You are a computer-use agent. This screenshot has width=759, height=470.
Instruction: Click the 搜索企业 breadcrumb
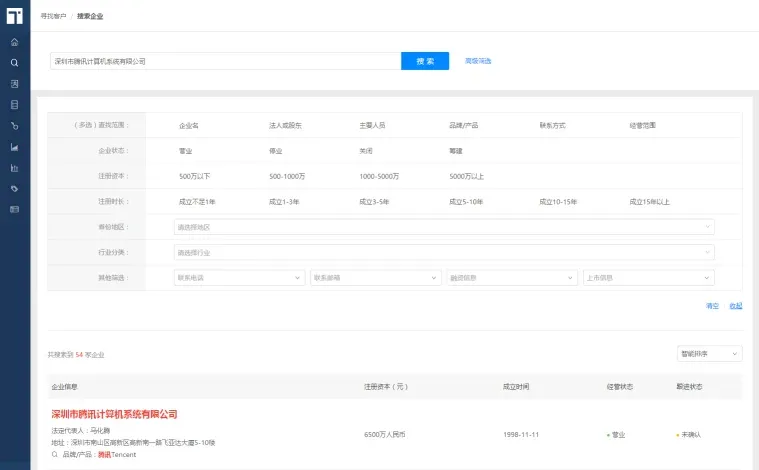[90, 16]
